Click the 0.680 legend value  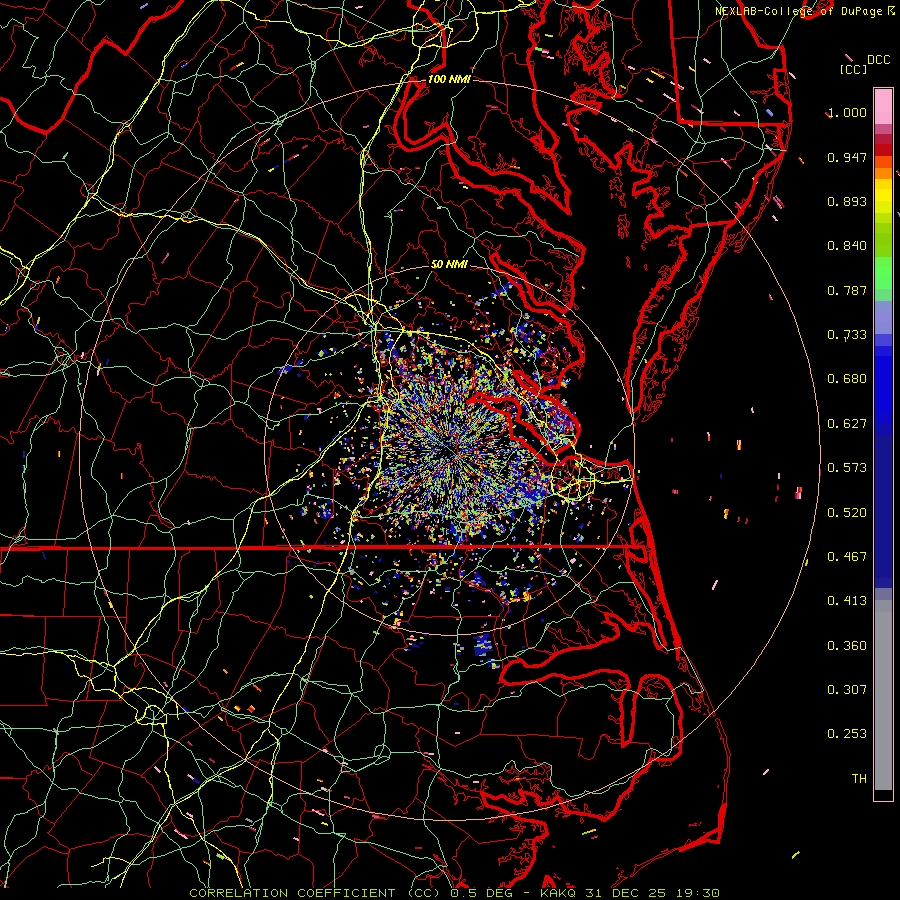point(847,379)
